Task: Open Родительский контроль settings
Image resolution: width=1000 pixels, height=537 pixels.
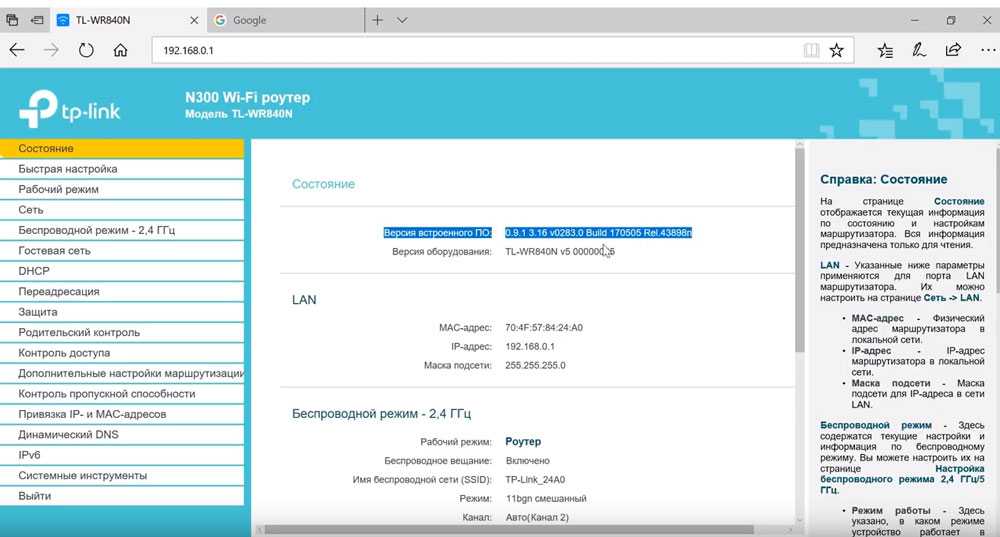Action: [79, 332]
